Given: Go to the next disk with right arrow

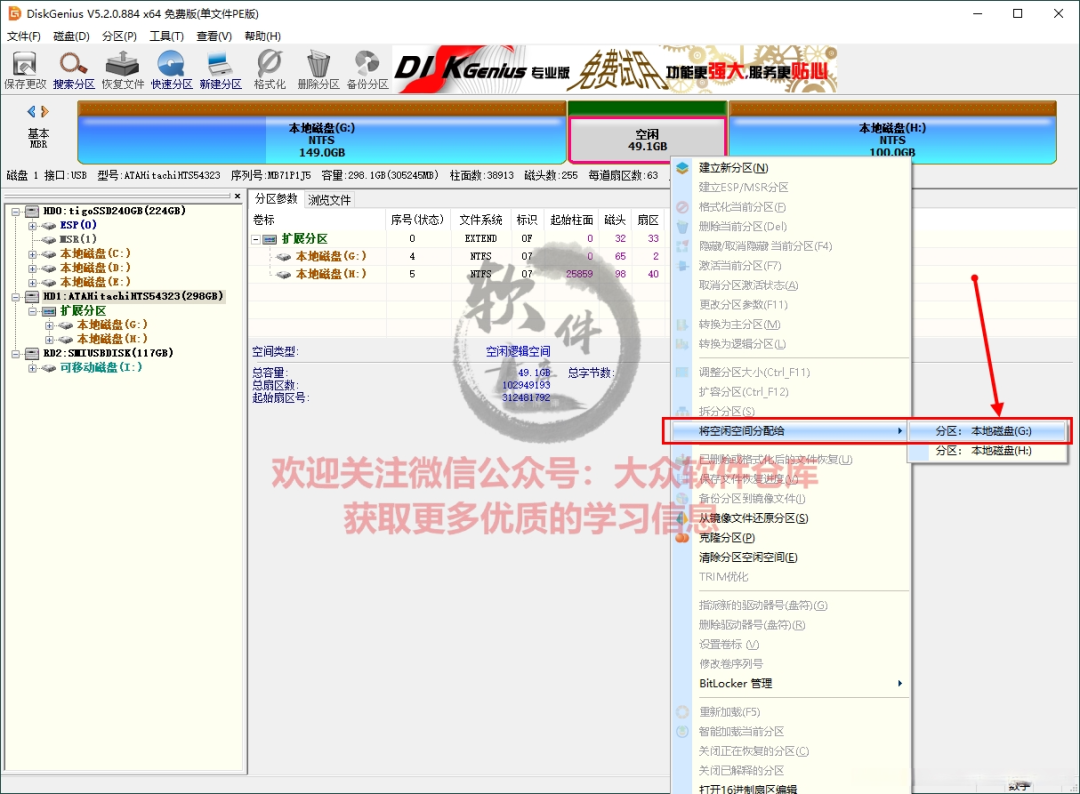Looking at the screenshot, I should coord(45,112).
